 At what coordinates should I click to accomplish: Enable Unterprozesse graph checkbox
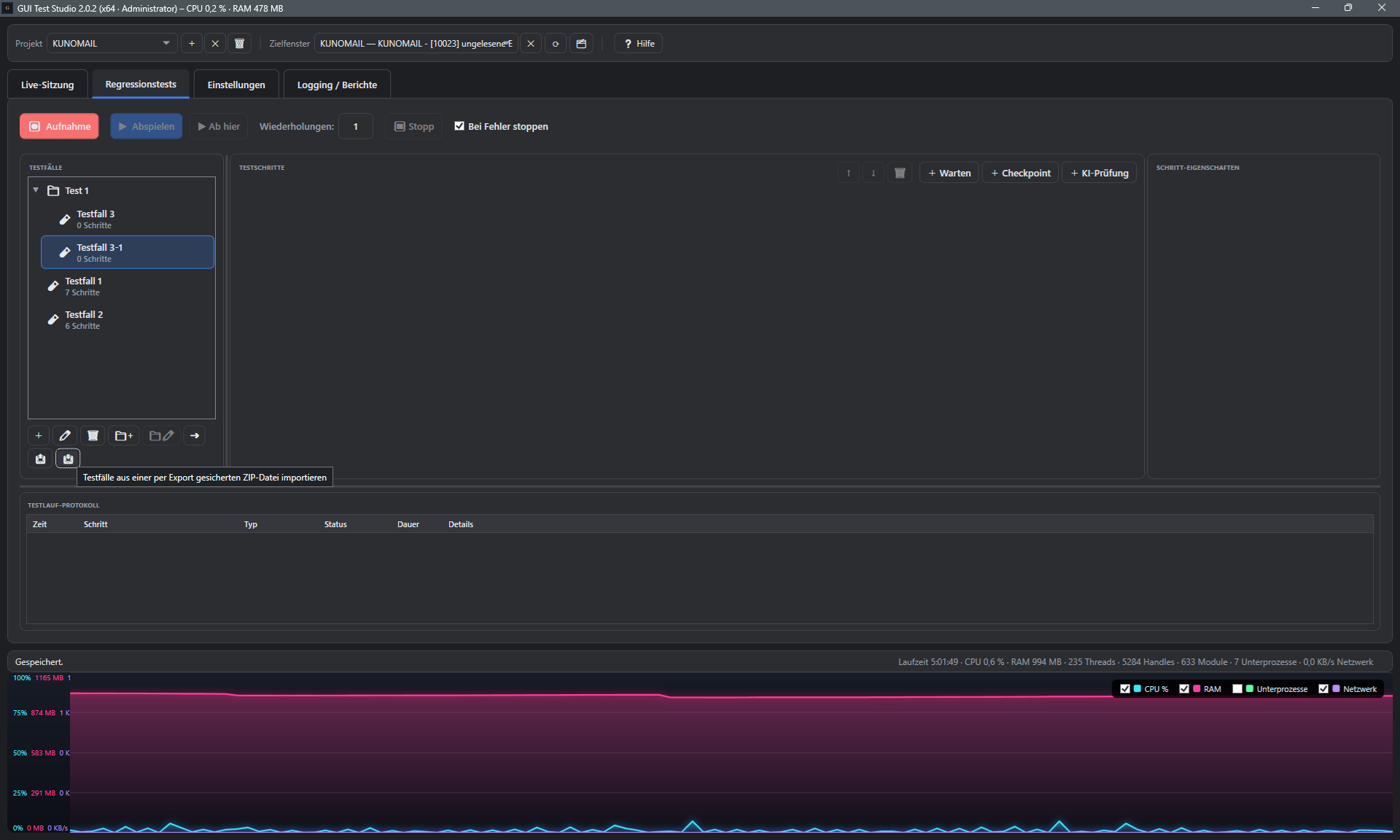coord(1237,689)
